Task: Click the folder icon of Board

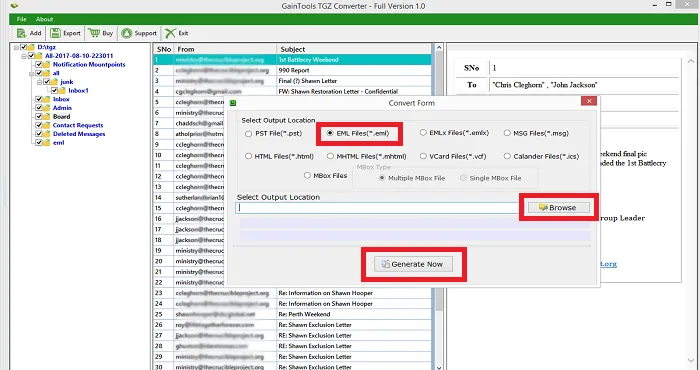Action: (x=46, y=116)
